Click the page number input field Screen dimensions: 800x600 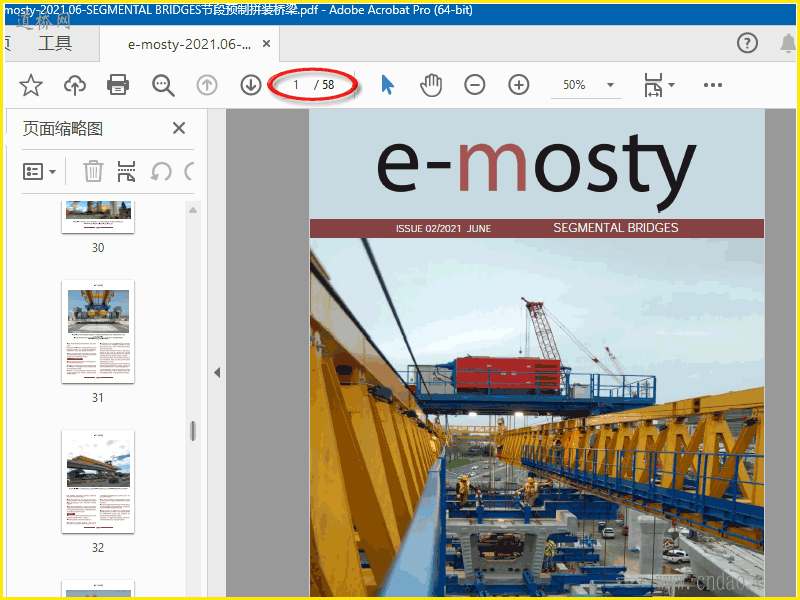pyautogui.click(x=296, y=85)
